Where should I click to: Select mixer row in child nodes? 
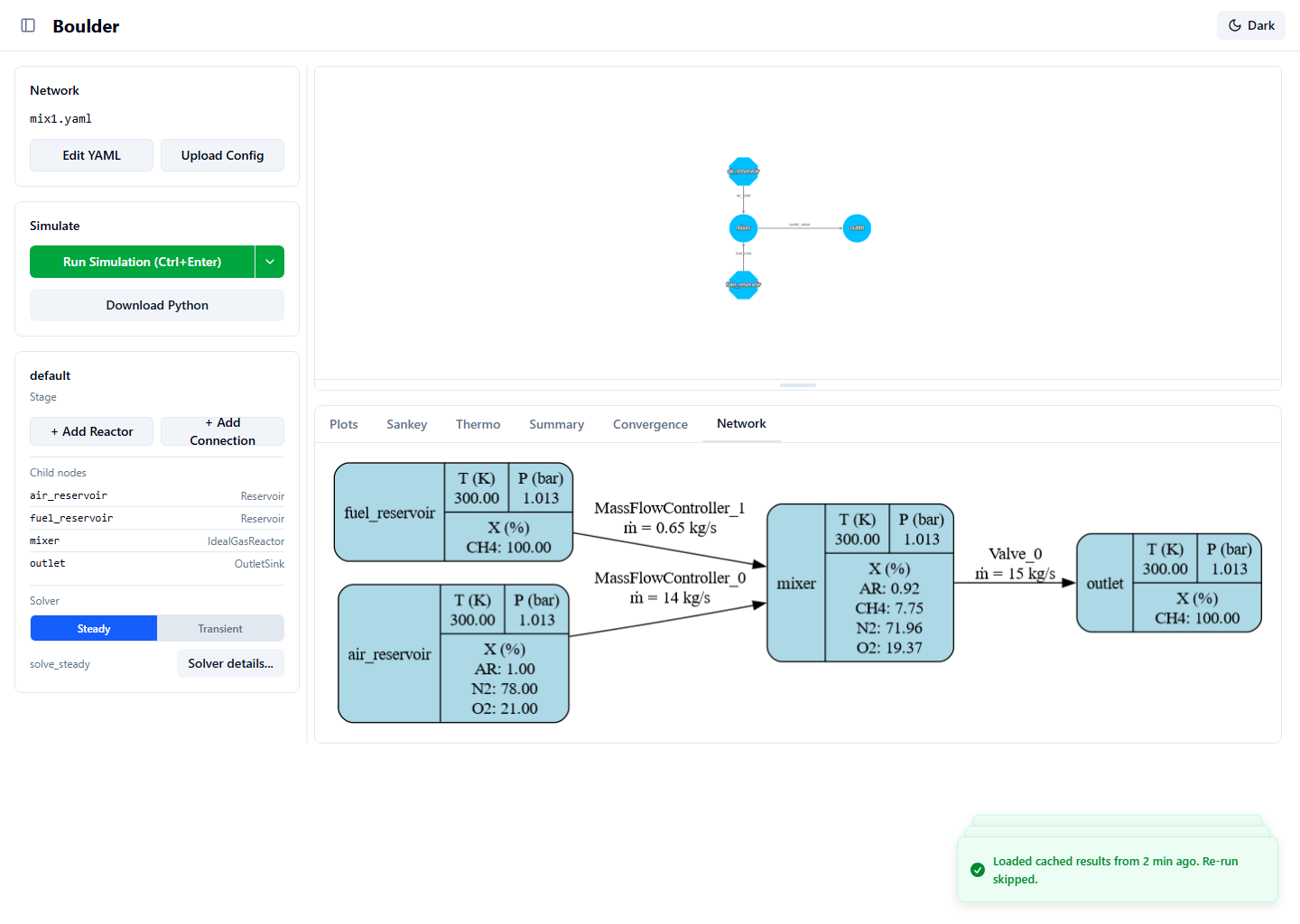[157, 541]
